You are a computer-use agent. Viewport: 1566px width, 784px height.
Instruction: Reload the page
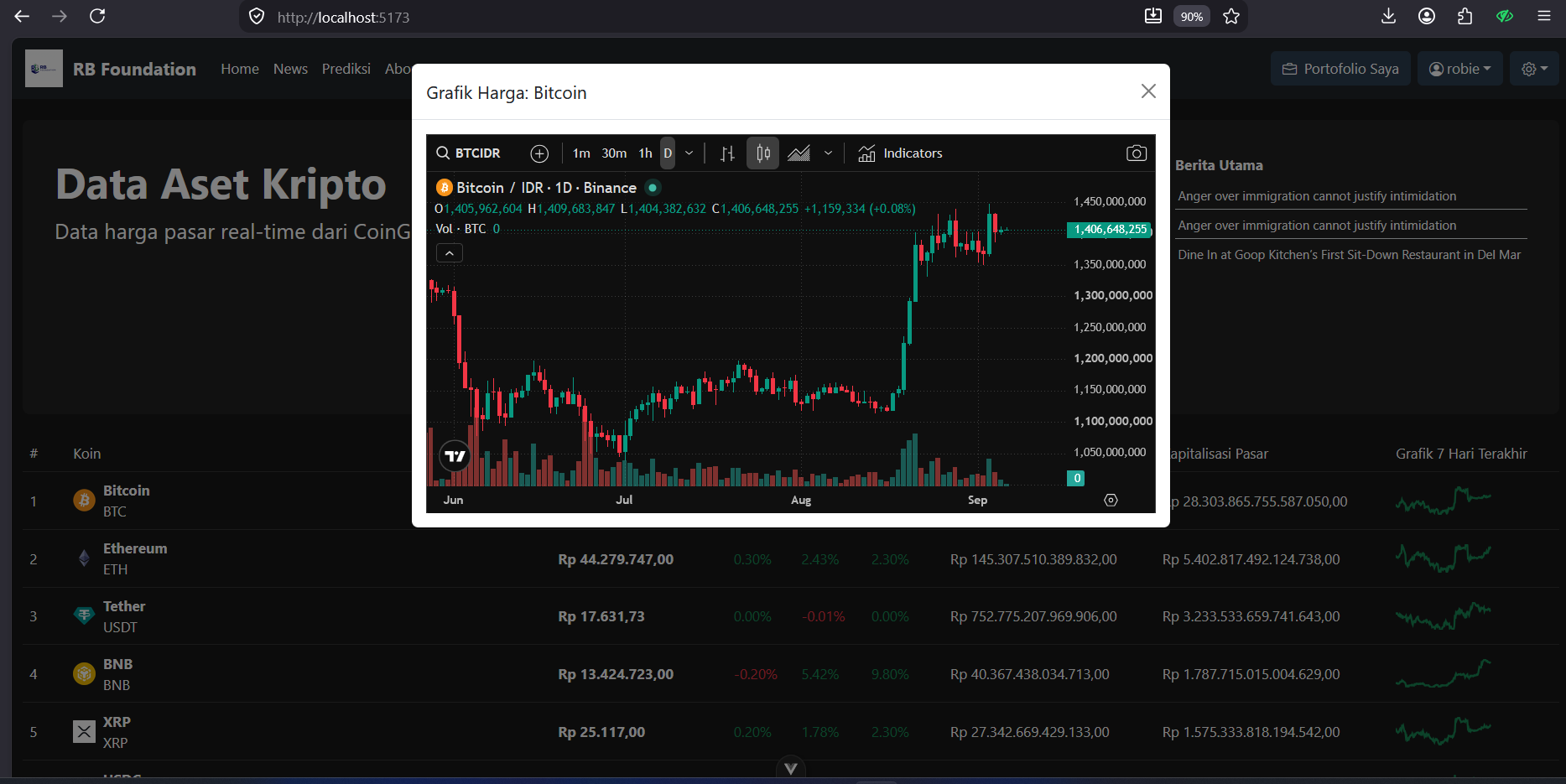pos(97,16)
